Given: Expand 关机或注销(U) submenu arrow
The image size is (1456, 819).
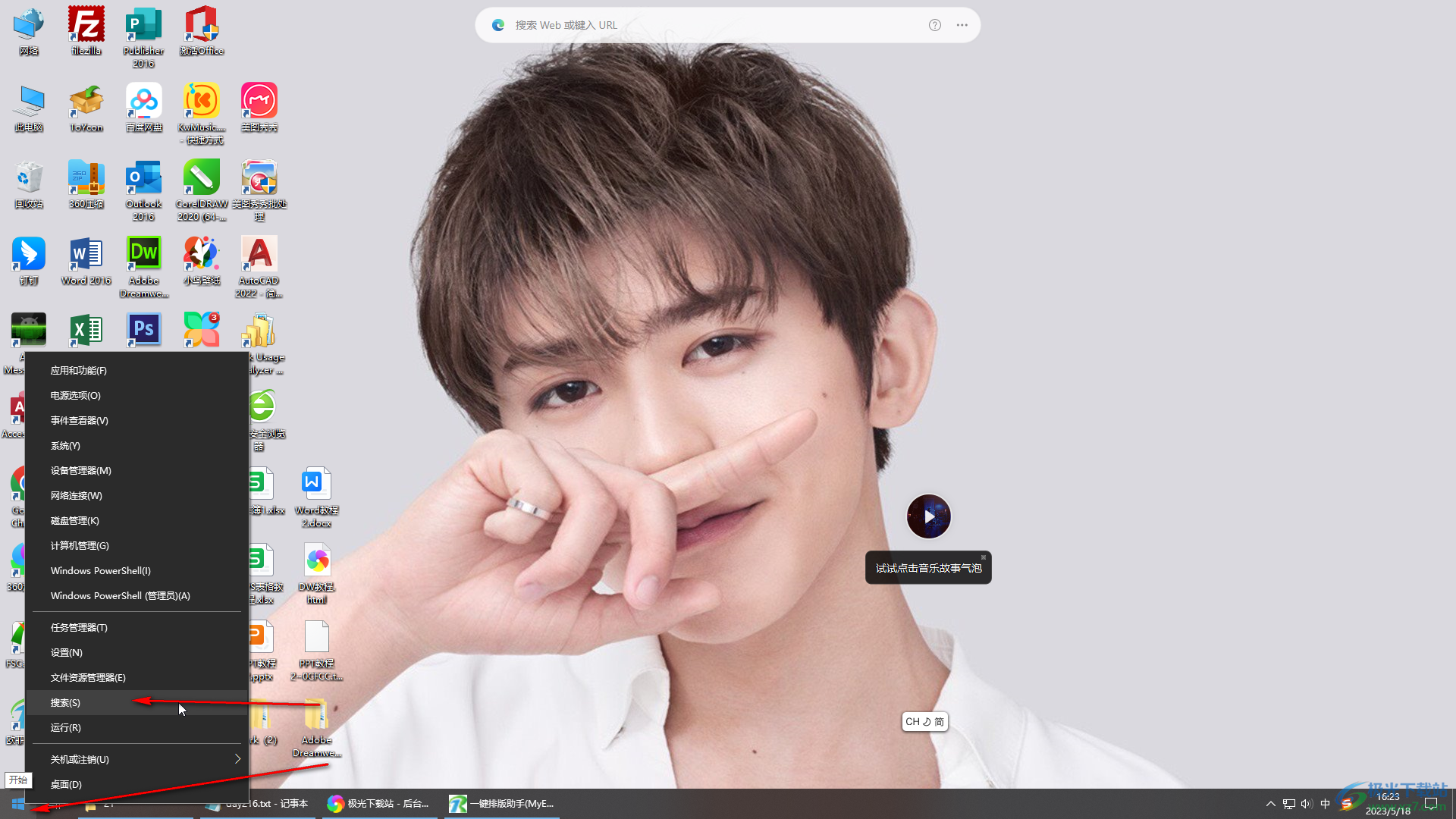Looking at the screenshot, I should (237, 758).
